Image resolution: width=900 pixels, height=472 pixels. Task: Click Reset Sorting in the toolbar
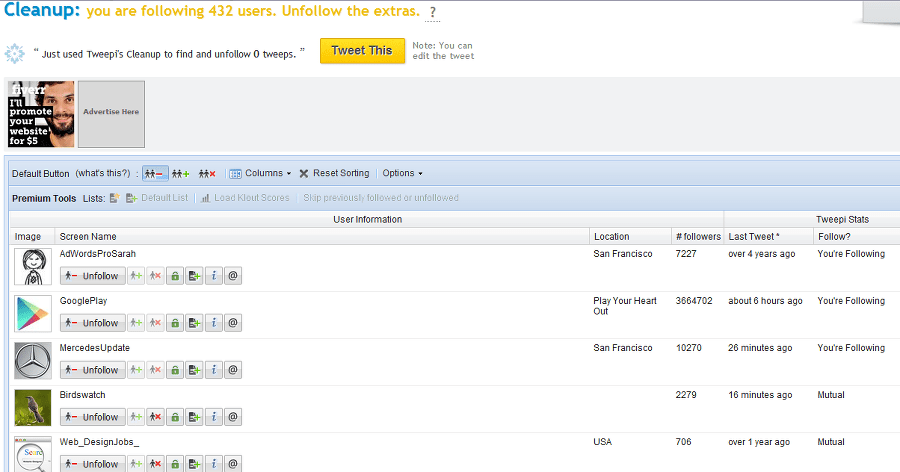[x=334, y=173]
